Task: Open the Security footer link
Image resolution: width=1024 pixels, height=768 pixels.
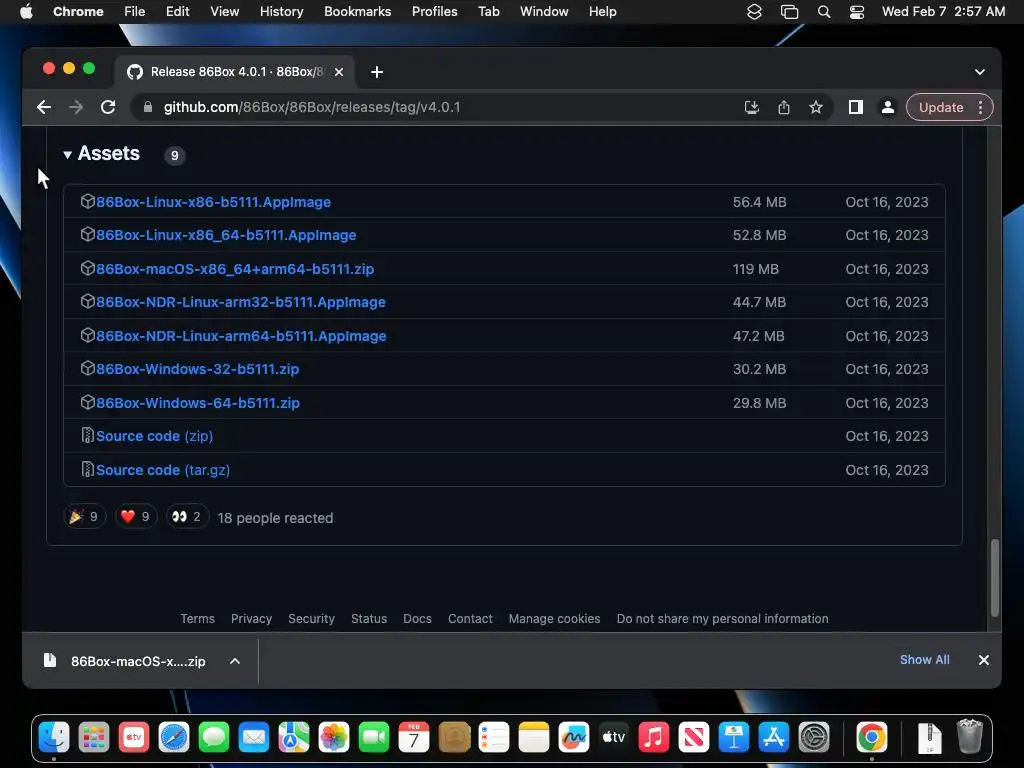Action: [312, 618]
